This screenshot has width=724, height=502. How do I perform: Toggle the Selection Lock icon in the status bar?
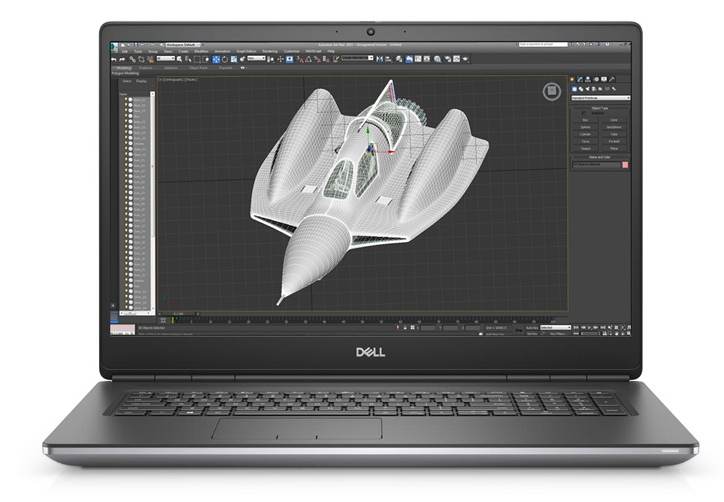(405, 327)
